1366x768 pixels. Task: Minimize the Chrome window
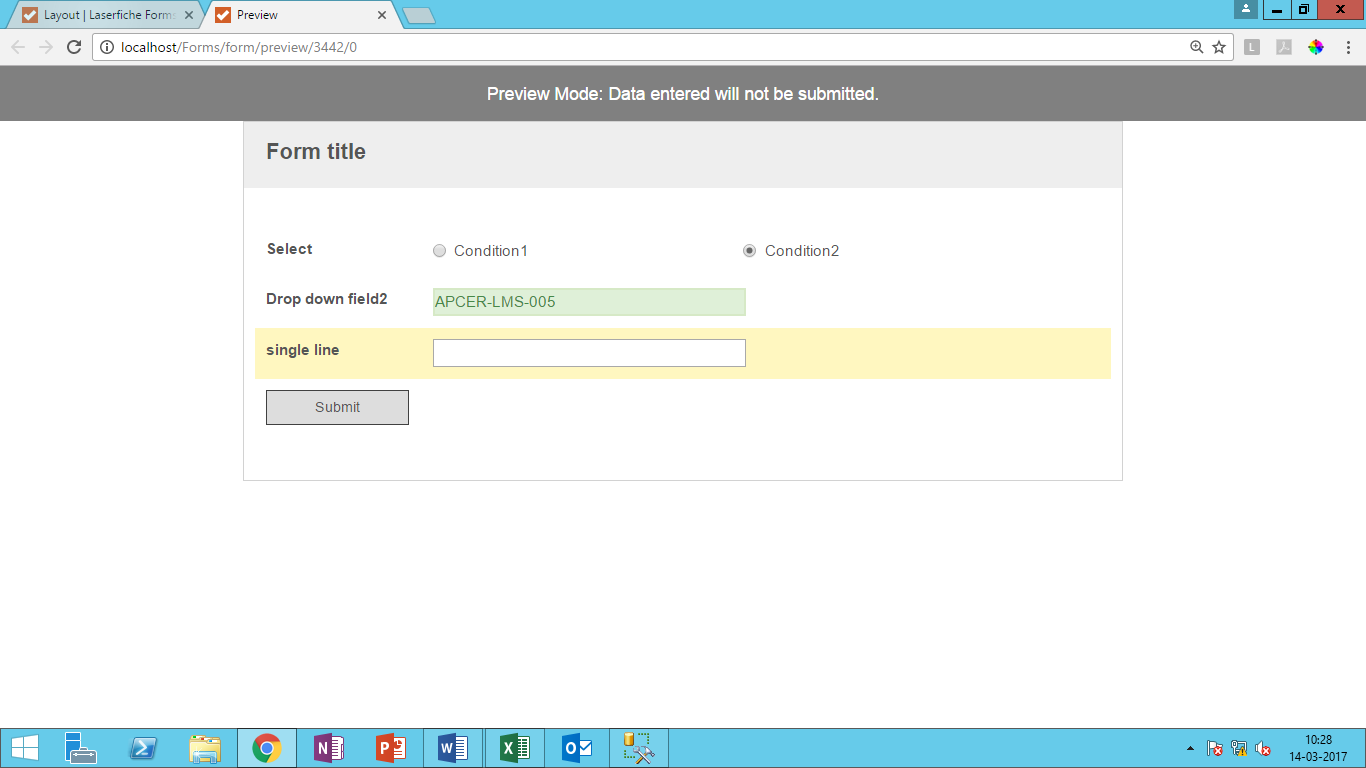pos(1276,9)
